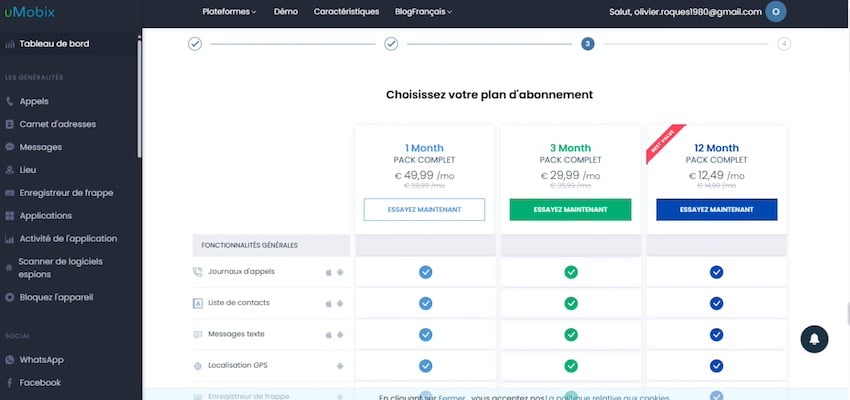
Task: Click the Liste de contacts feature label
Action: tap(239, 303)
